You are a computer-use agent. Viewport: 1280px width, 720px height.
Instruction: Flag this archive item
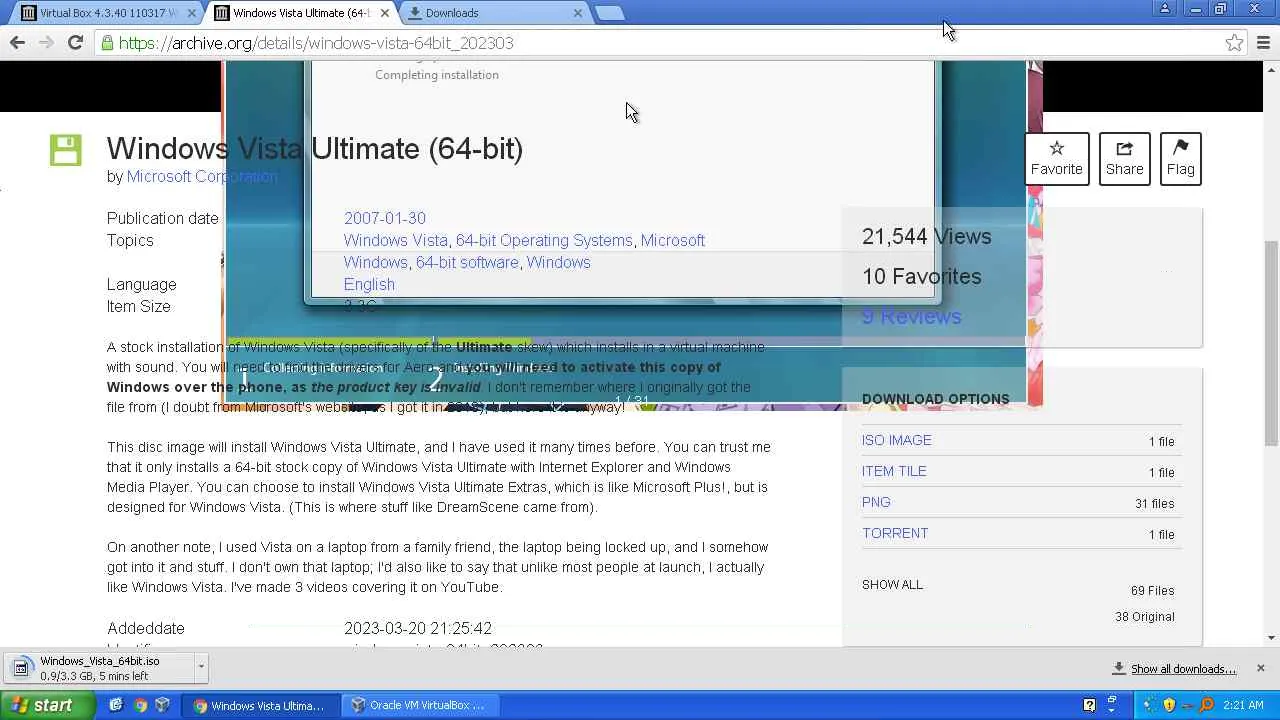[x=1180, y=159]
